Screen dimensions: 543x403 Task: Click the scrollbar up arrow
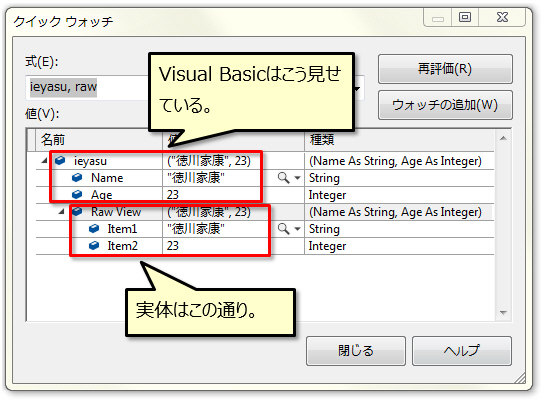click(503, 138)
